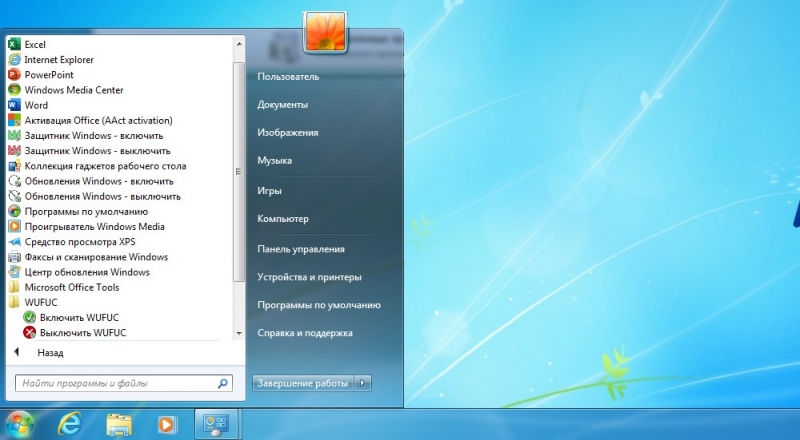Open shutdown options arrow next to Завершение работы

click(x=363, y=383)
